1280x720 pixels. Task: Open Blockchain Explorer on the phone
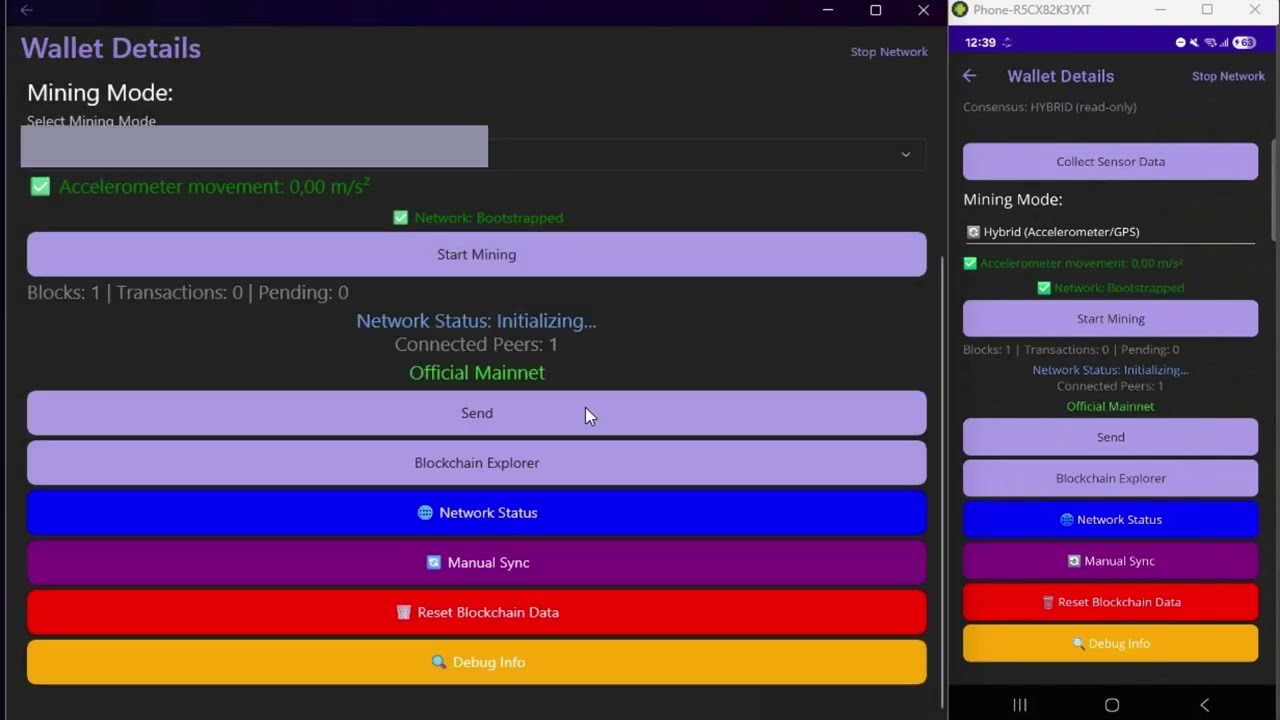(x=1110, y=478)
